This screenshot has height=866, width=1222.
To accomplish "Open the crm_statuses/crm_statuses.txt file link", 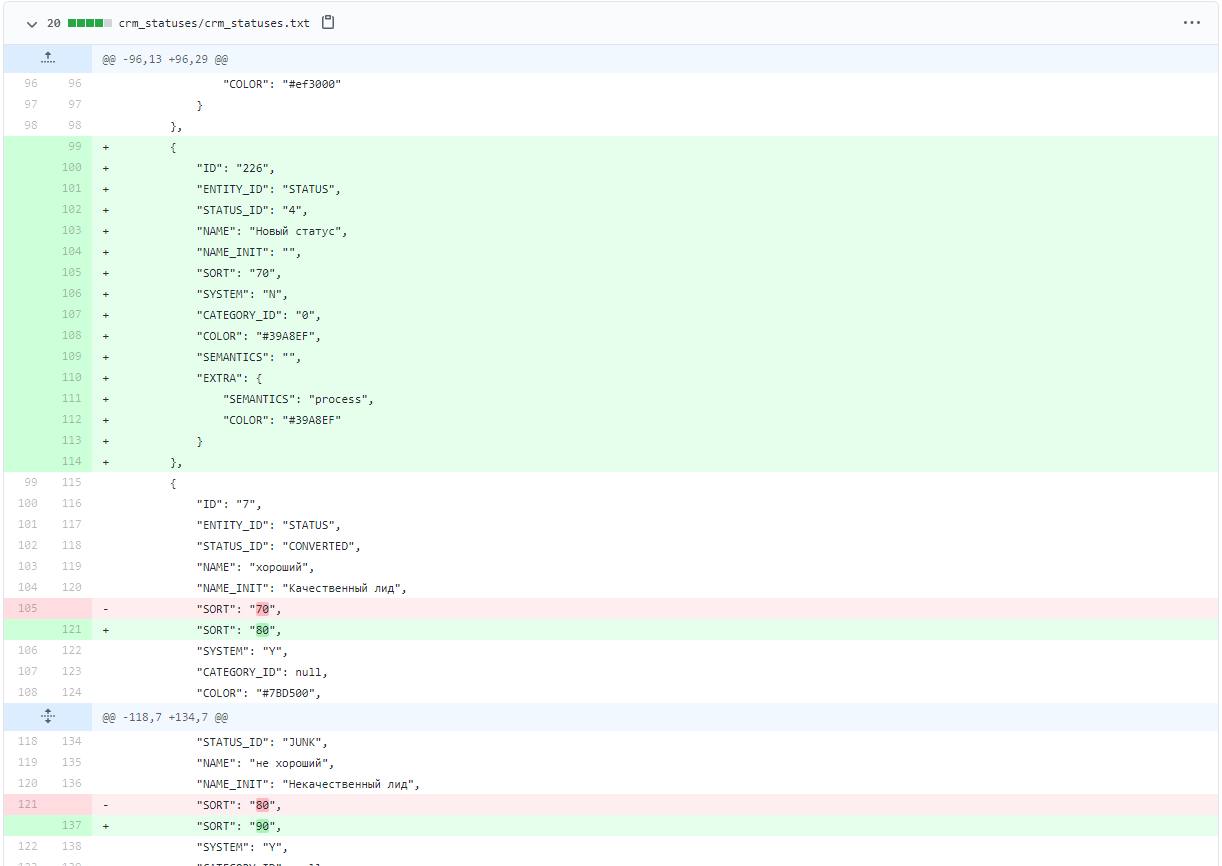I will tap(214, 23).
